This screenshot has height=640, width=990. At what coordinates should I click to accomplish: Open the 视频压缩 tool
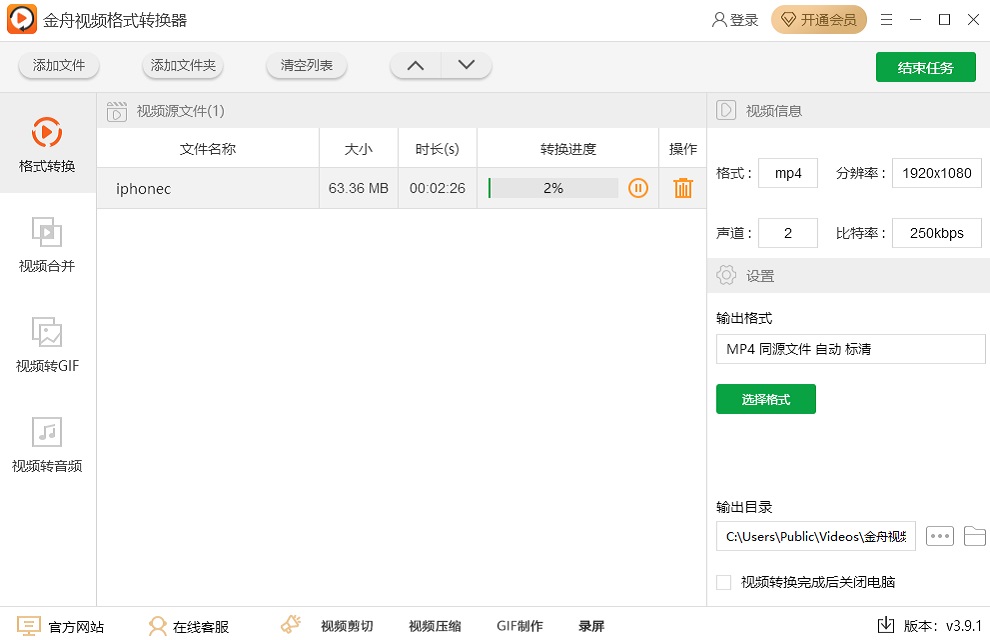(x=434, y=625)
